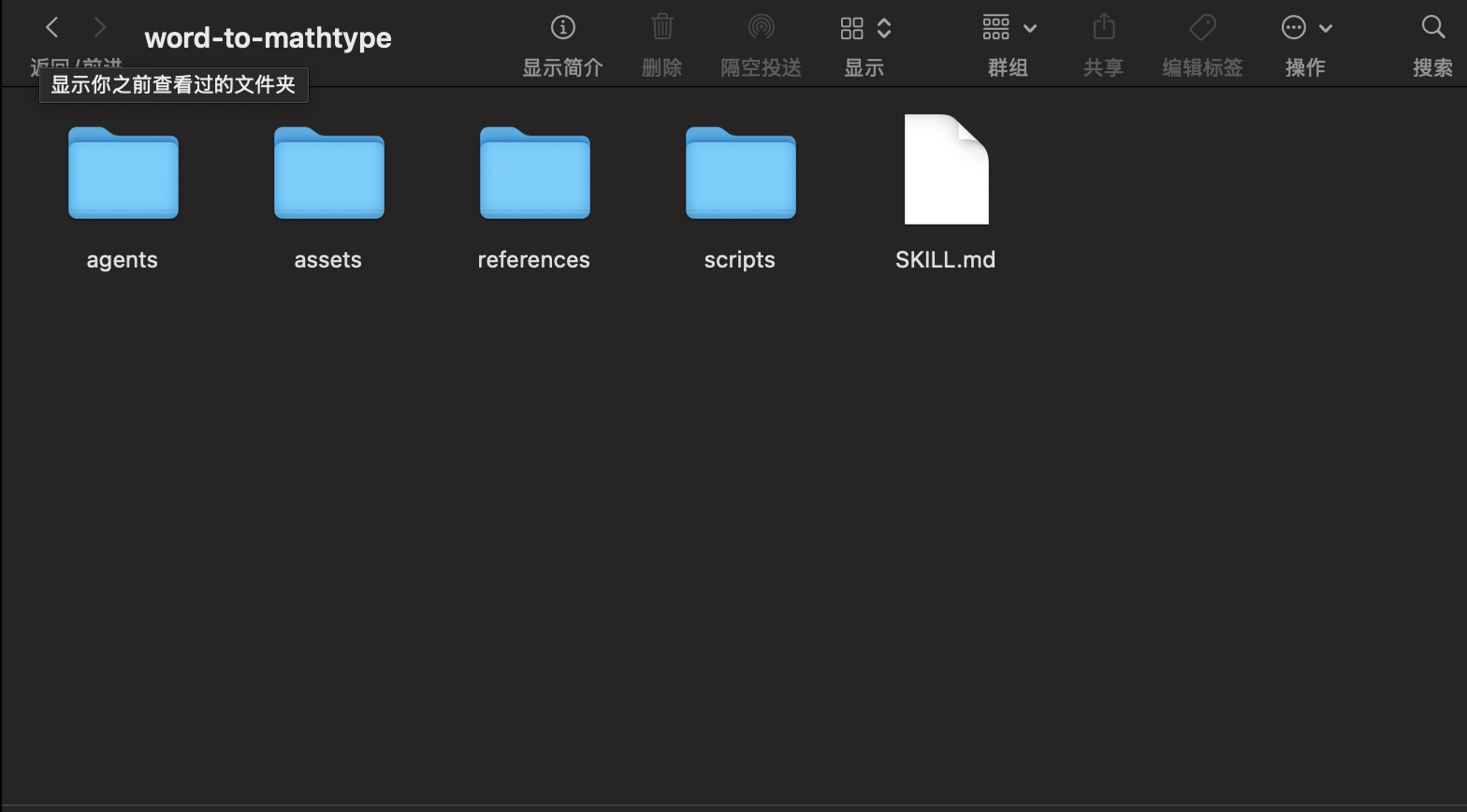Viewport: 1467px width, 812px height.
Task: Click the 删除 trash icon
Action: click(x=662, y=27)
